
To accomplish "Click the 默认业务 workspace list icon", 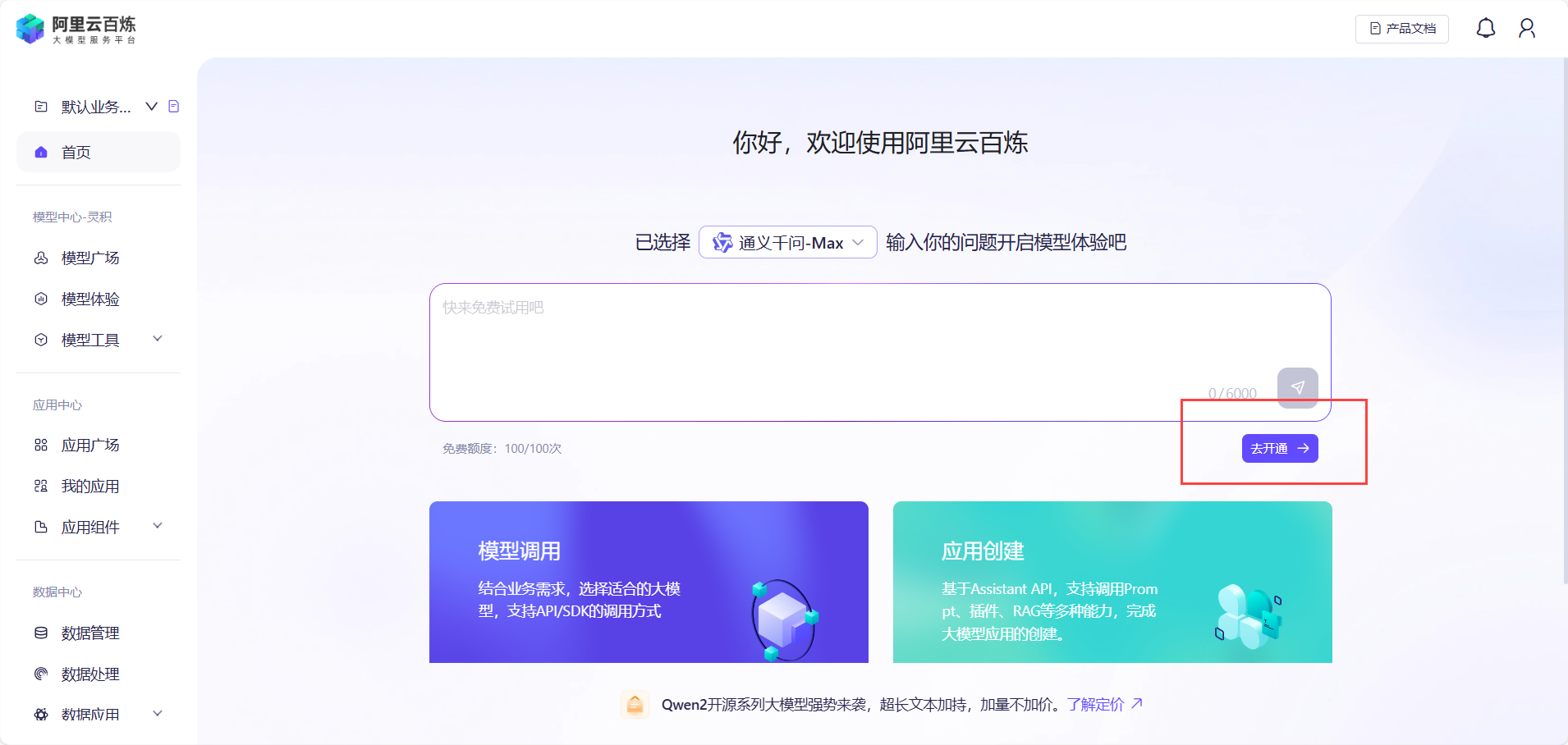I will 41,107.
